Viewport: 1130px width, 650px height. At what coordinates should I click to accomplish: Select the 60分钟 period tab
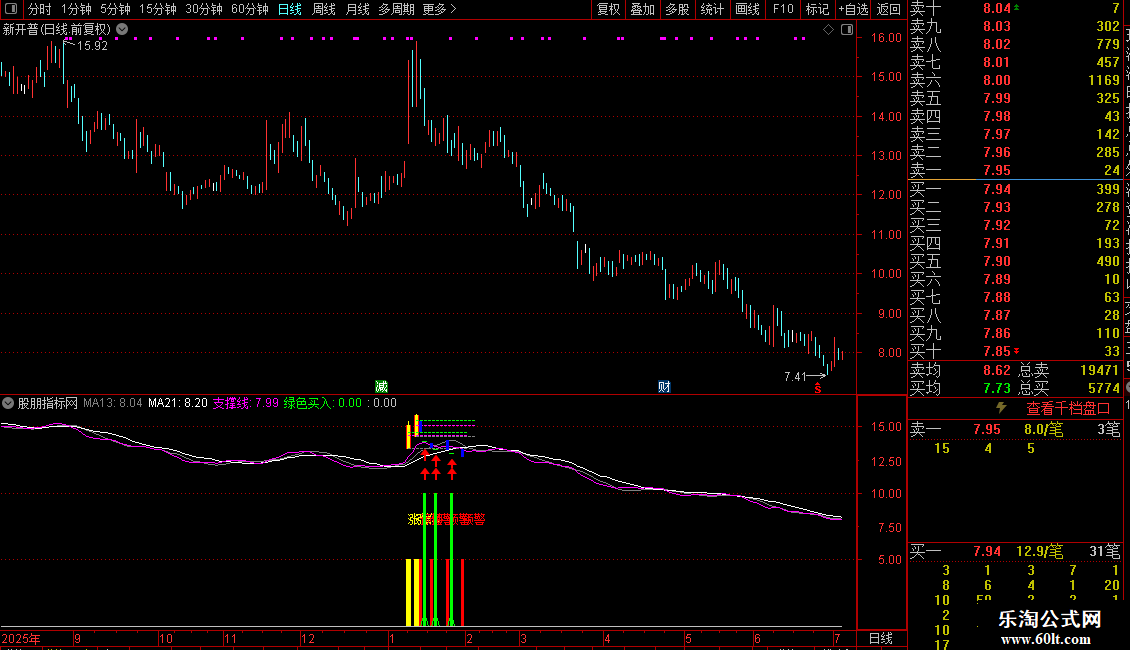[250, 9]
